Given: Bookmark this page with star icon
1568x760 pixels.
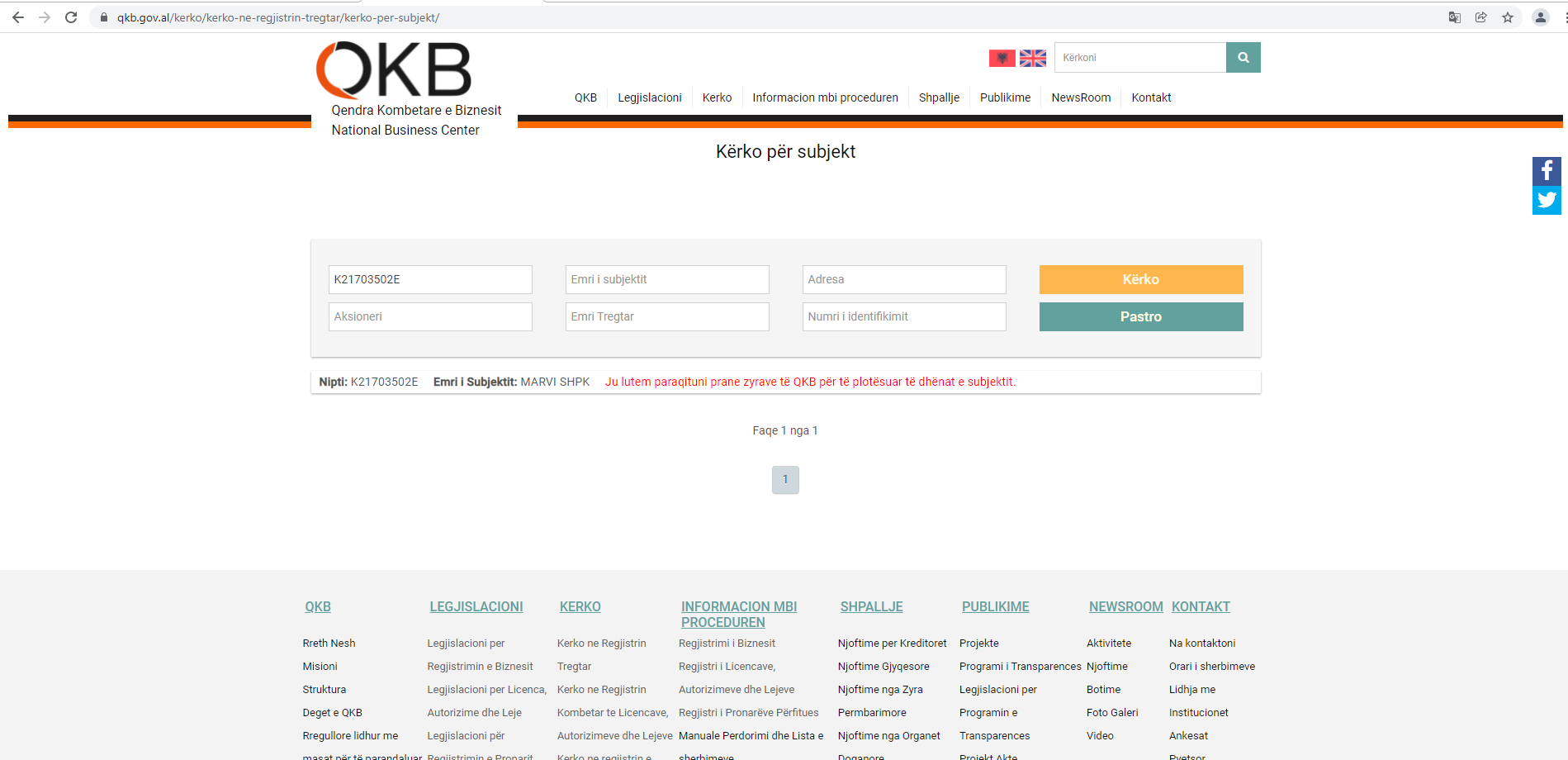Looking at the screenshot, I should click(1508, 17).
